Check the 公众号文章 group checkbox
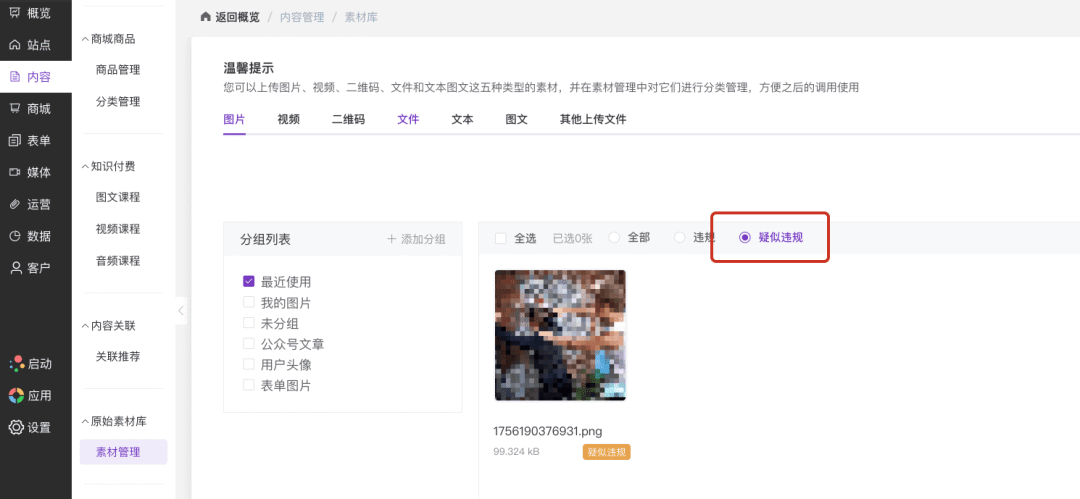 click(x=249, y=343)
